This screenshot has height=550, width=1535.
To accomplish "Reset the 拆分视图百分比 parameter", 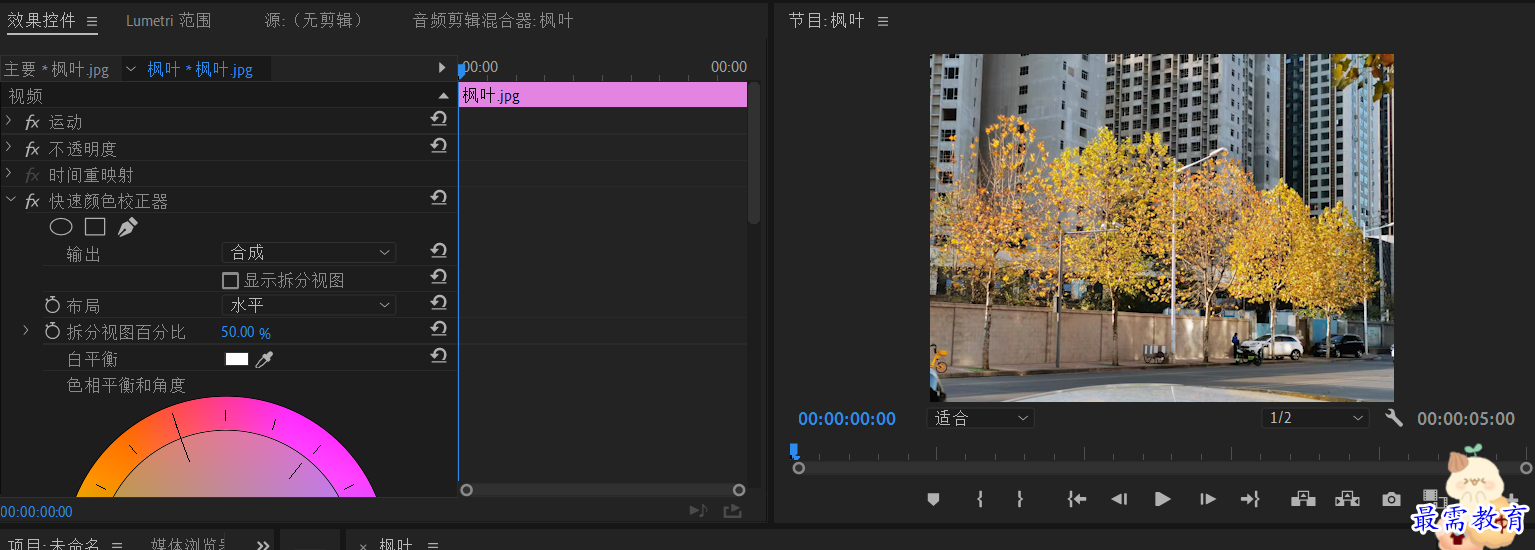I will pyautogui.click(x=438, y=329).
